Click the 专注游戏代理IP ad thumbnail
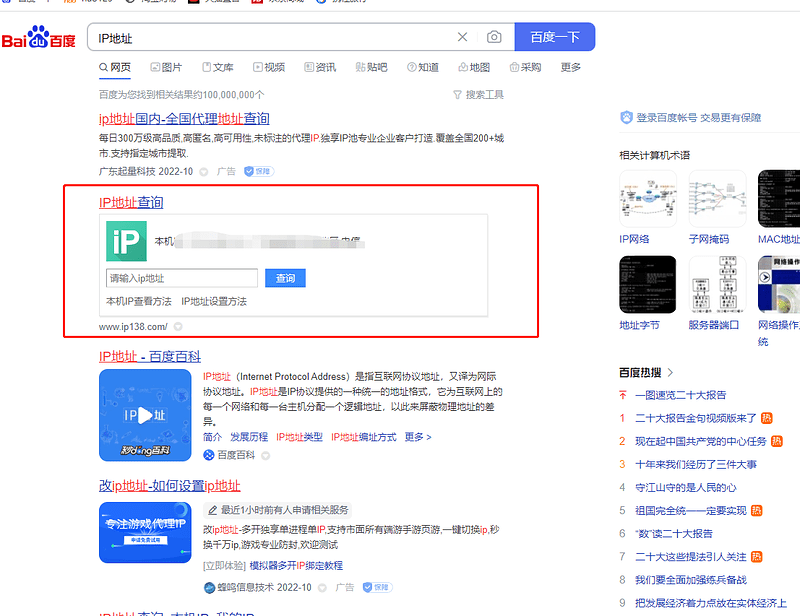 coord(145,533)
